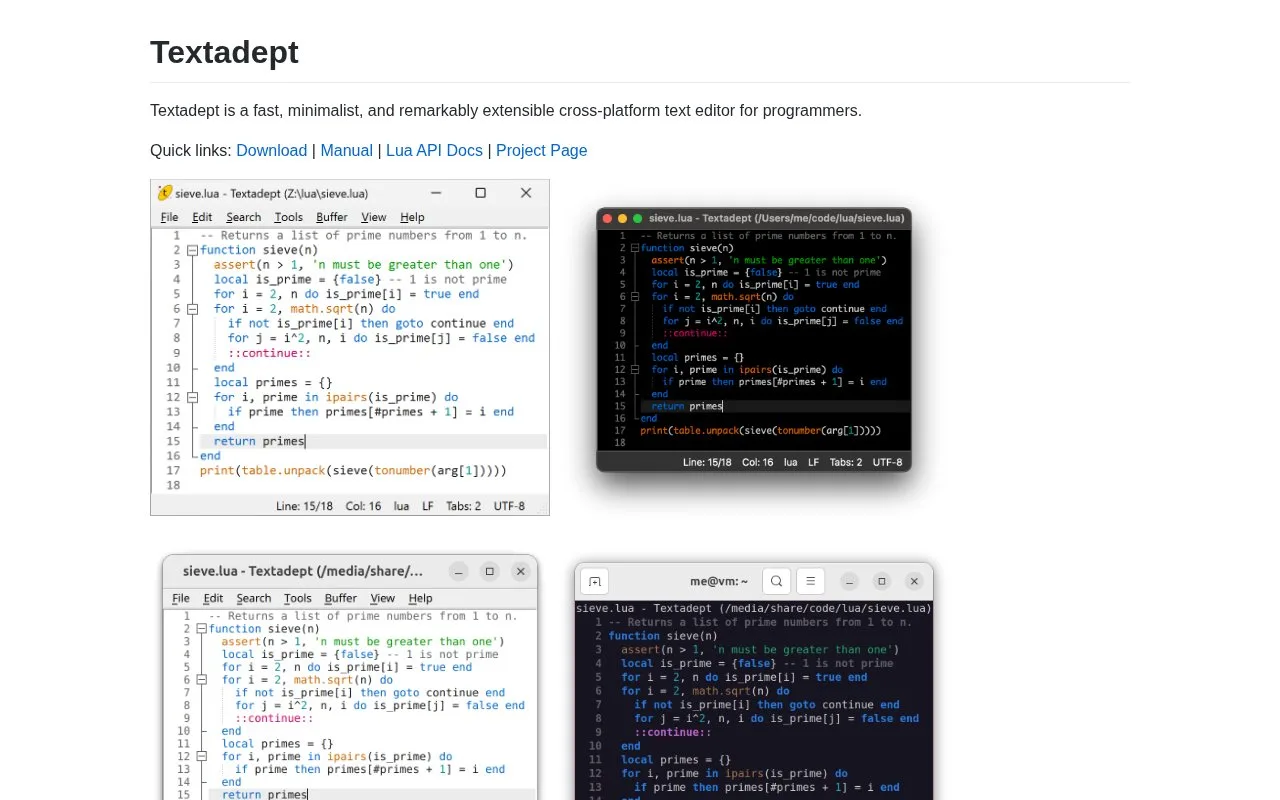
Task: Maximize the Windows sieve.lua Textadept window
Action: [x=480, y=193]
